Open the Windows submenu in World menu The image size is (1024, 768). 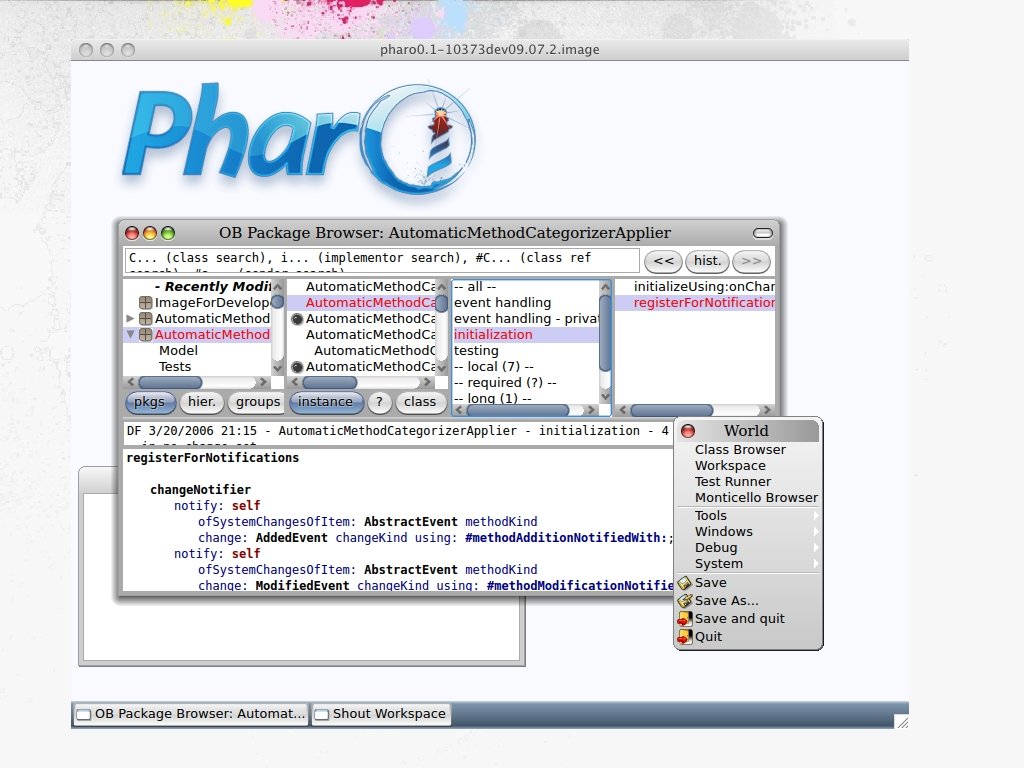tap(747, 532)
